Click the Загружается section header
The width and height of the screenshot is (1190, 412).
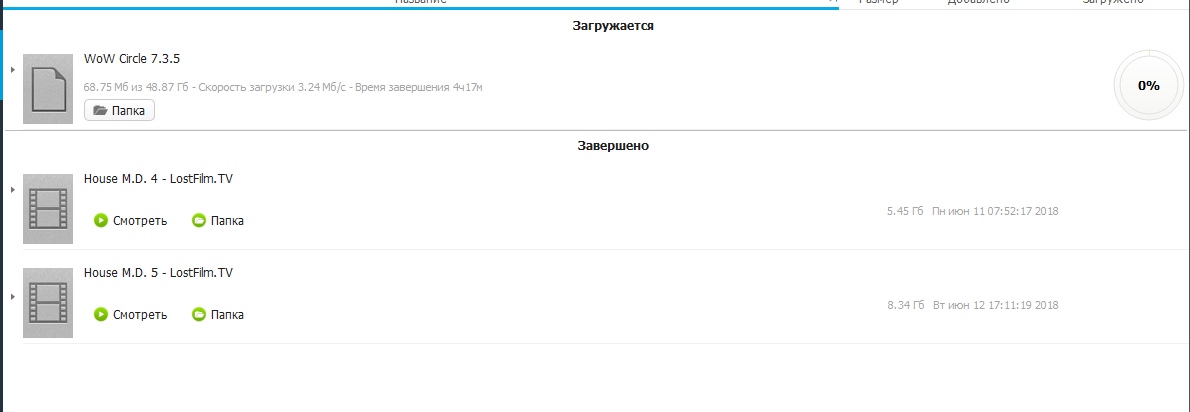(613, 26)
